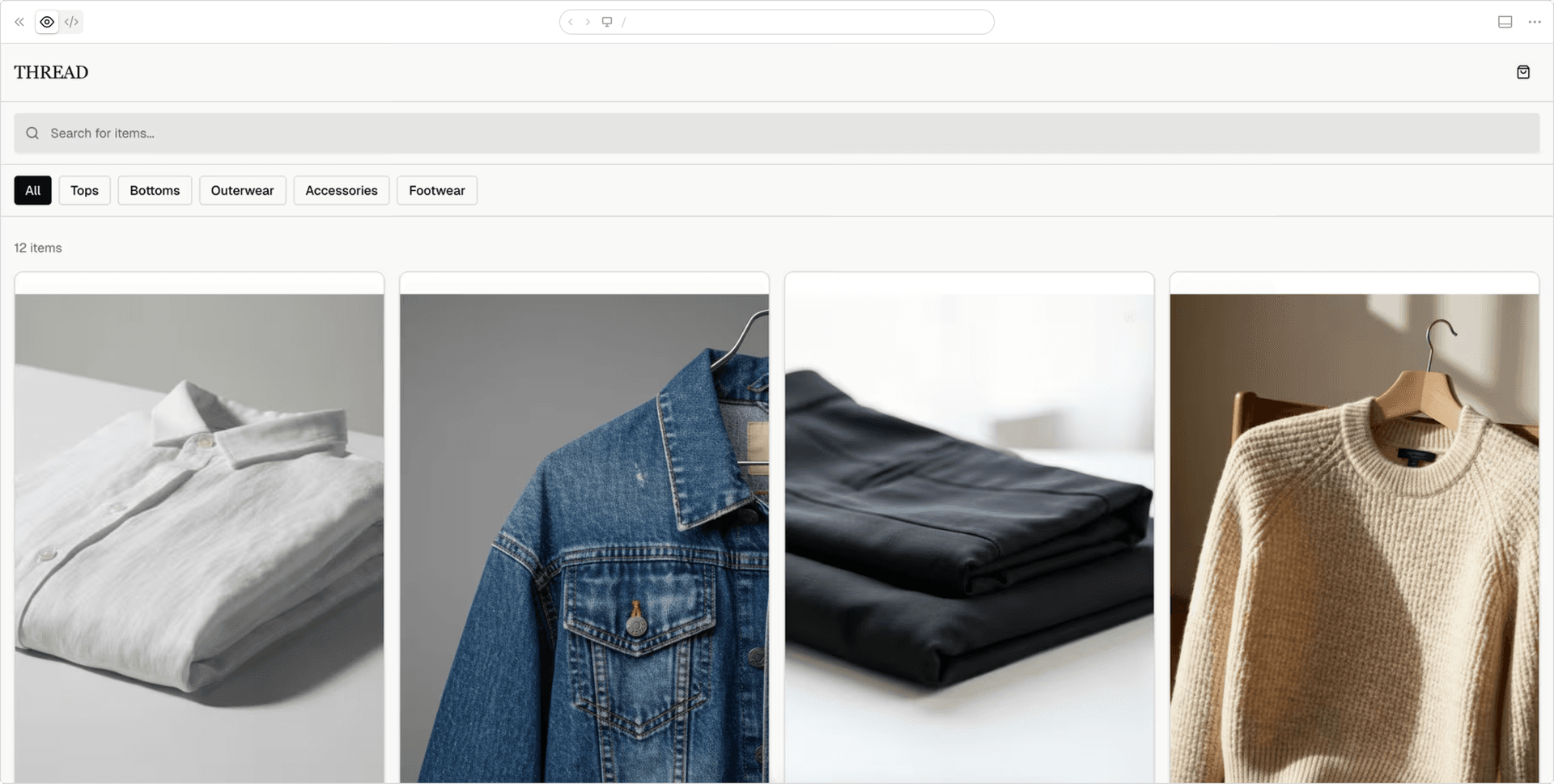The height and width of the screenshot is (784, 1554).
Task: Show the Outerwear category
Action: click(x=242, y=190)
